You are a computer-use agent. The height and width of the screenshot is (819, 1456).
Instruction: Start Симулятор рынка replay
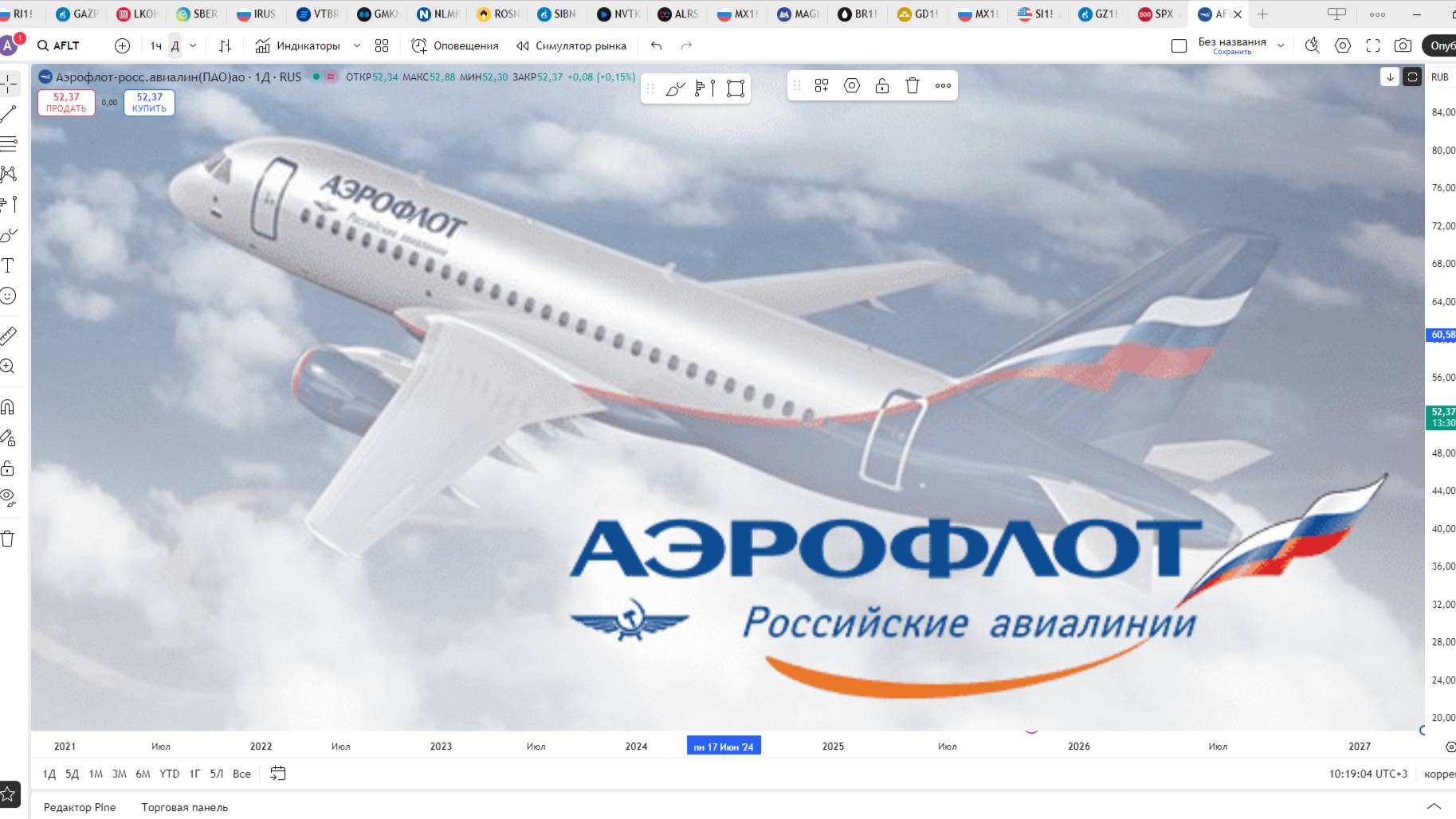coord(571,45)
